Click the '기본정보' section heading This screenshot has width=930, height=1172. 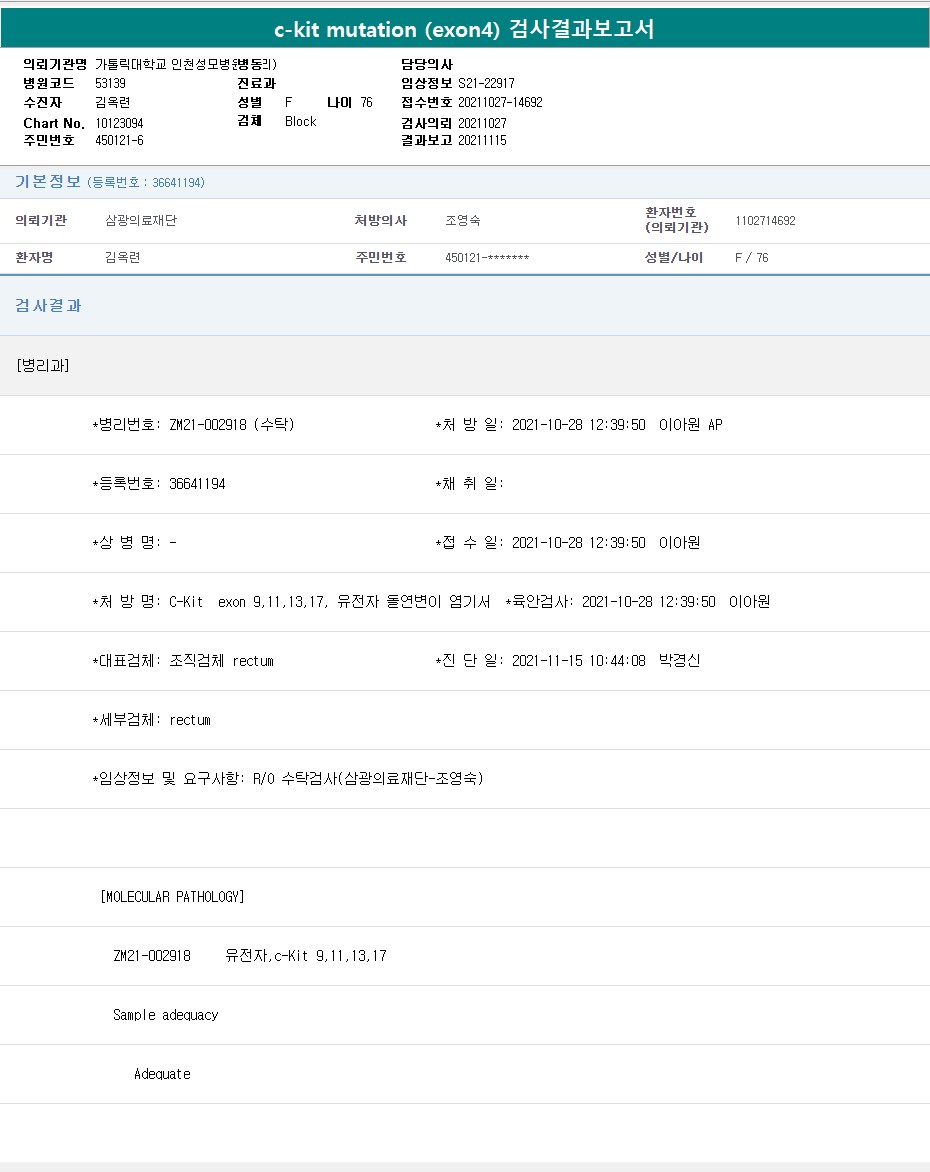48,182
